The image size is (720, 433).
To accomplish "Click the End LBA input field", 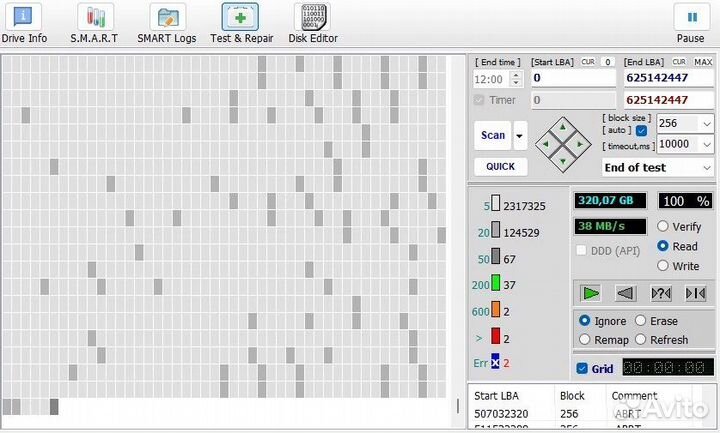I will (x=669, y=78).
